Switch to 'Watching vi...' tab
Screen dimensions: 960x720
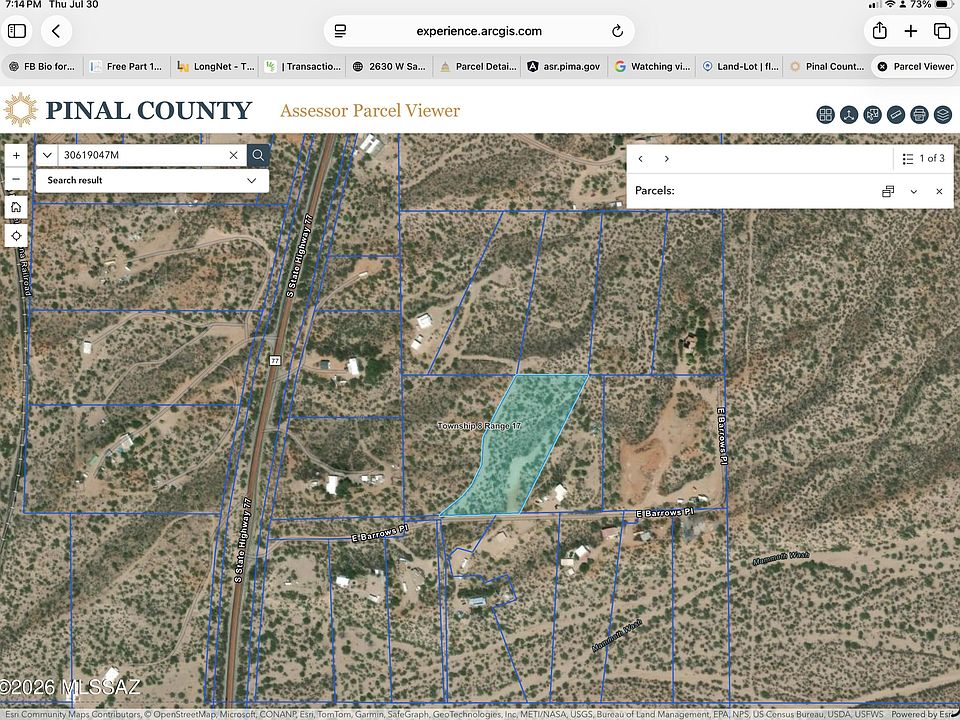tap(652, 66)
